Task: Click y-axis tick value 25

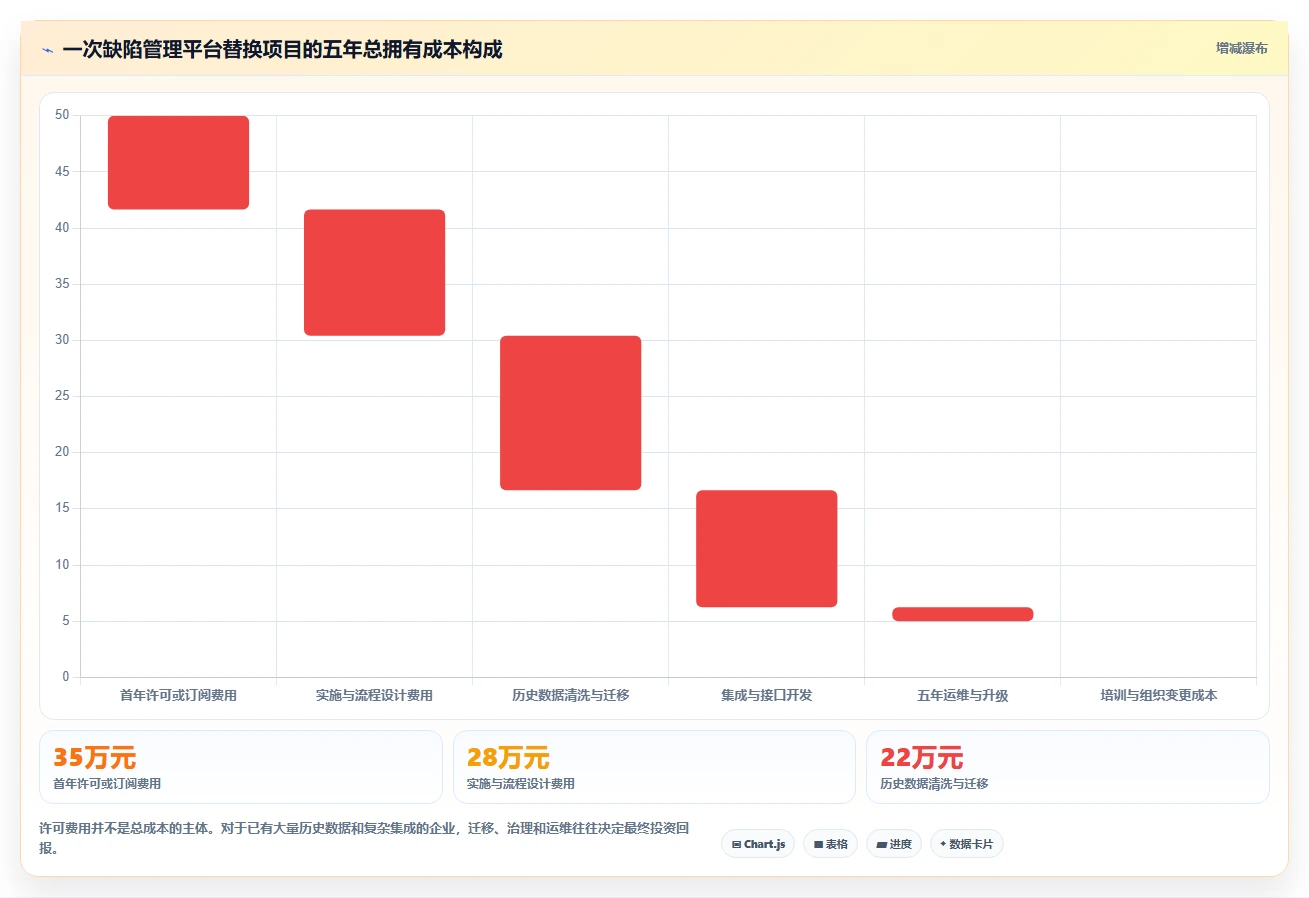Action: (x=62, y=396)
